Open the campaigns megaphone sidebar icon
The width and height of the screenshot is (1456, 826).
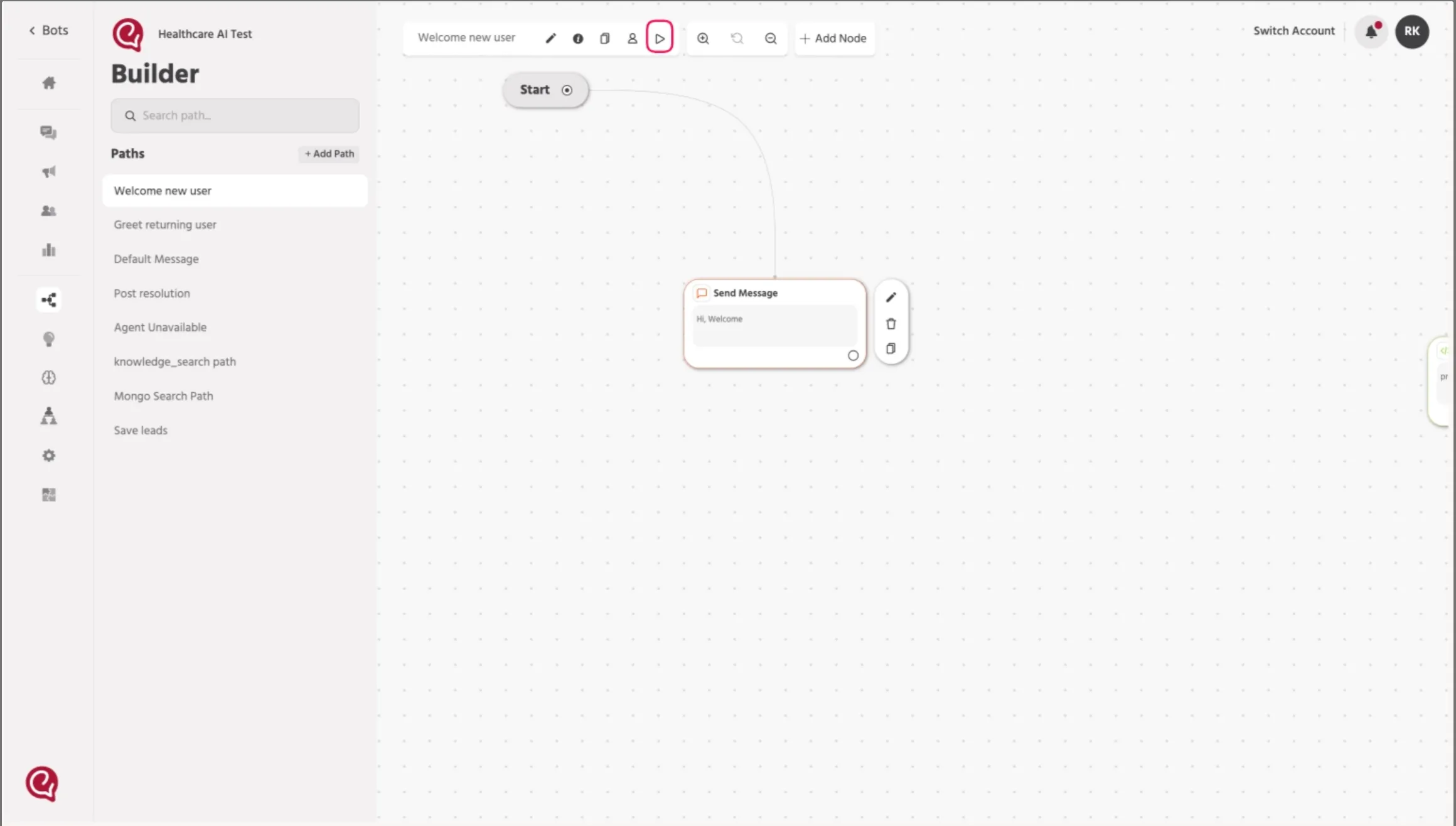[x=49, y=172]
